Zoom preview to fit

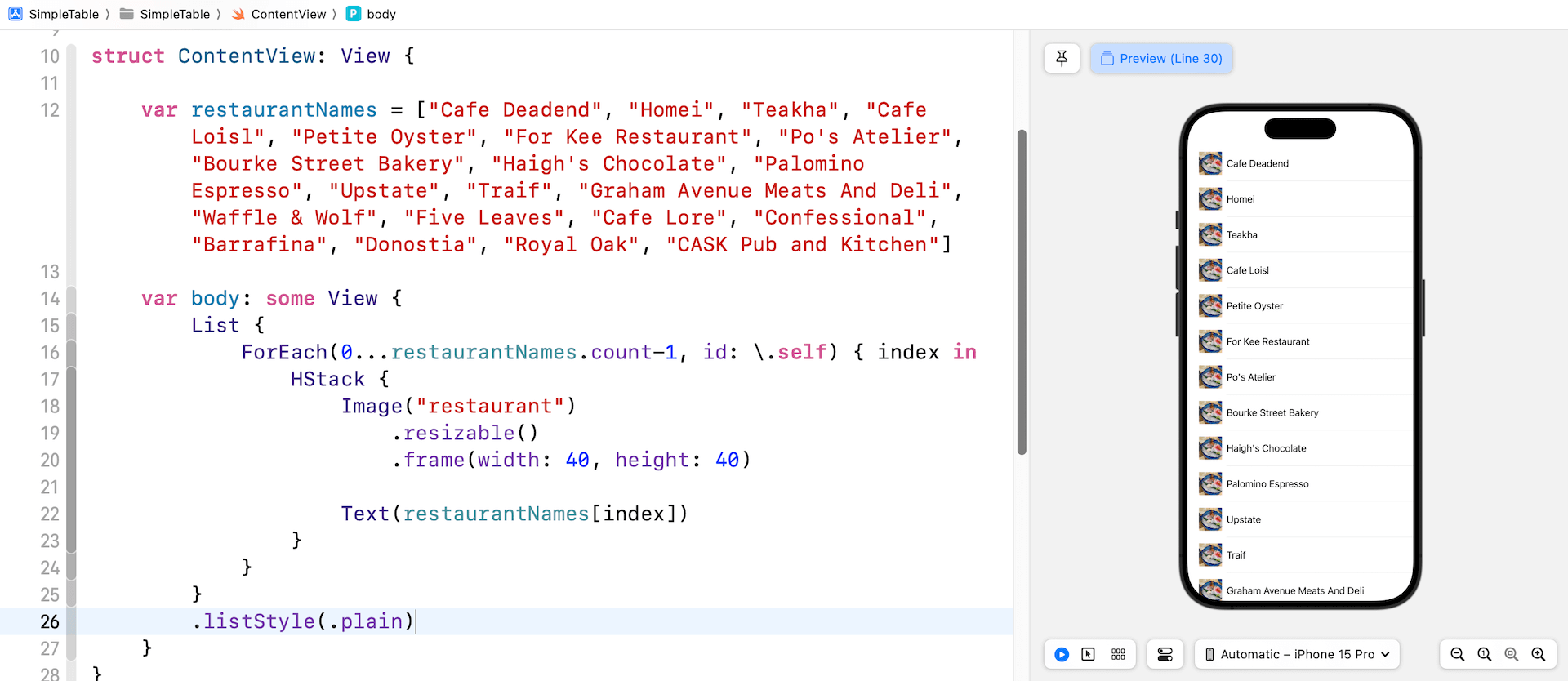(x=1512, y=654)
